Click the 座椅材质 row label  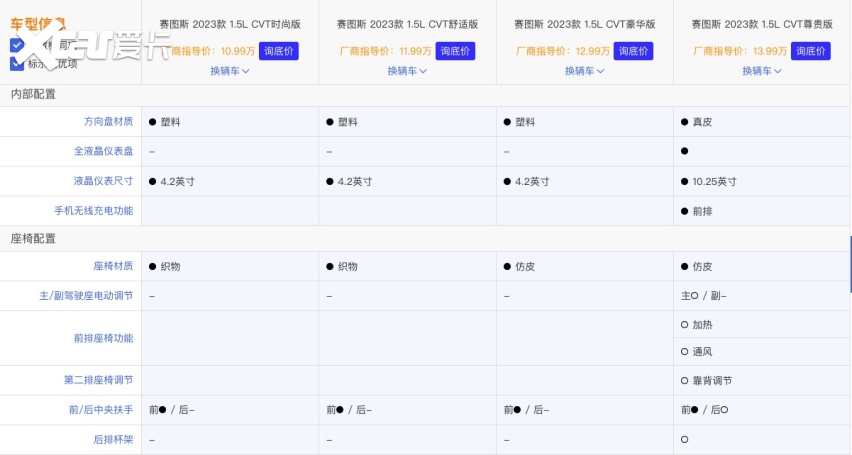(113, 267)
